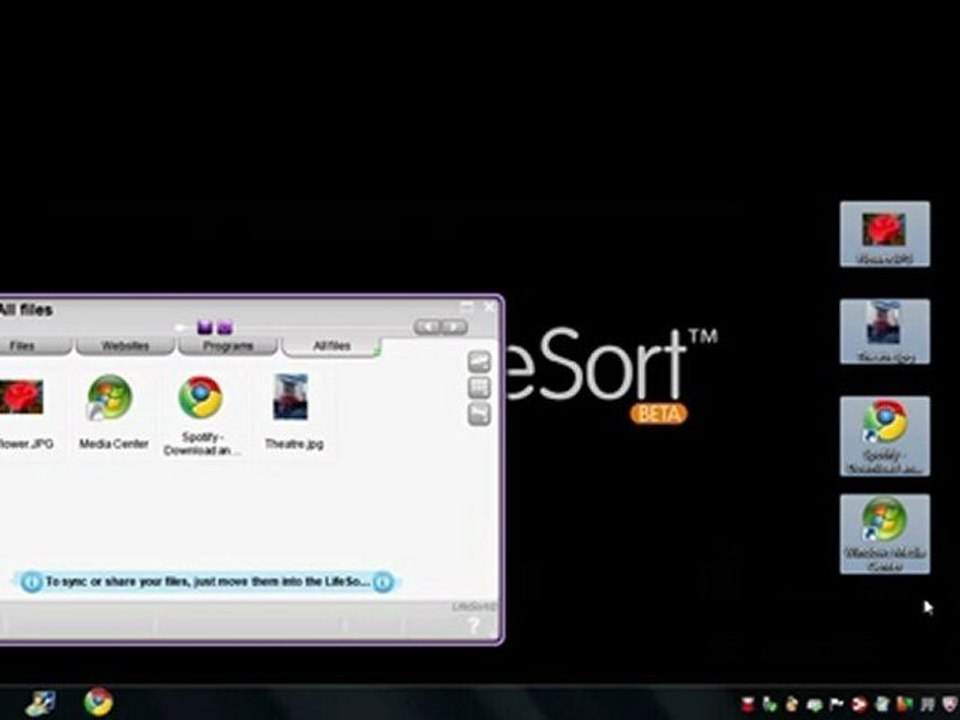This screenshot has height=720, width=960.
Task: Select flower.JPG thumbnail in LifeSort window
Action: point(23,413)
